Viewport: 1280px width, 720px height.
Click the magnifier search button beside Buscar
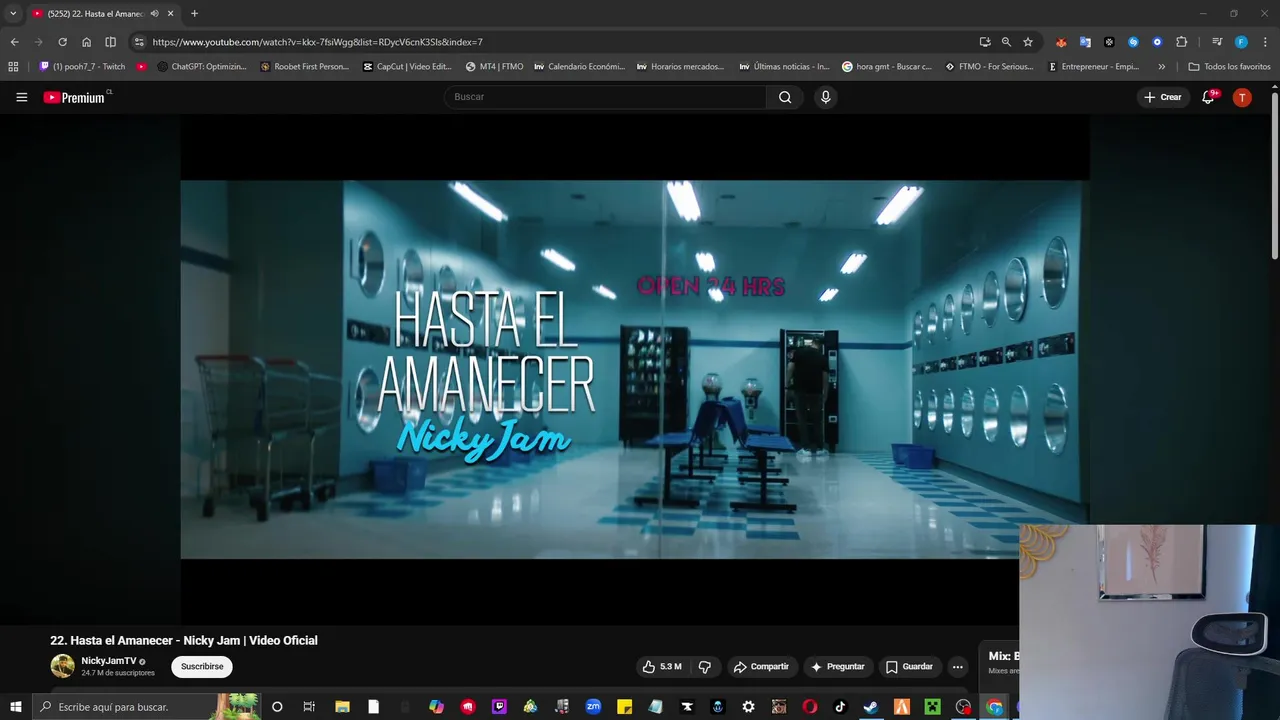[x=785, y=97]
